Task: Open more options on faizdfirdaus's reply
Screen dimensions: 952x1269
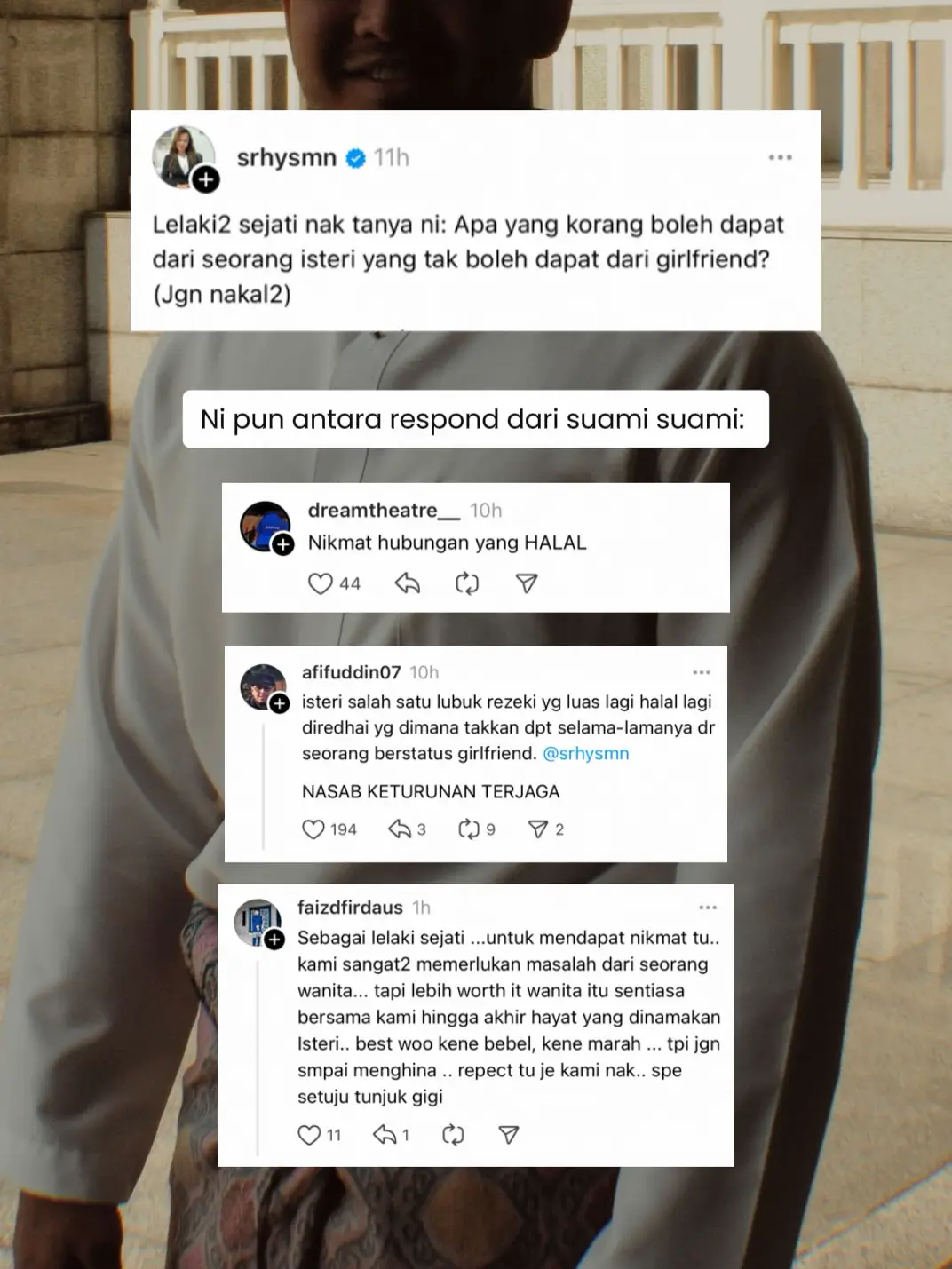Action: tap(708, 908)
